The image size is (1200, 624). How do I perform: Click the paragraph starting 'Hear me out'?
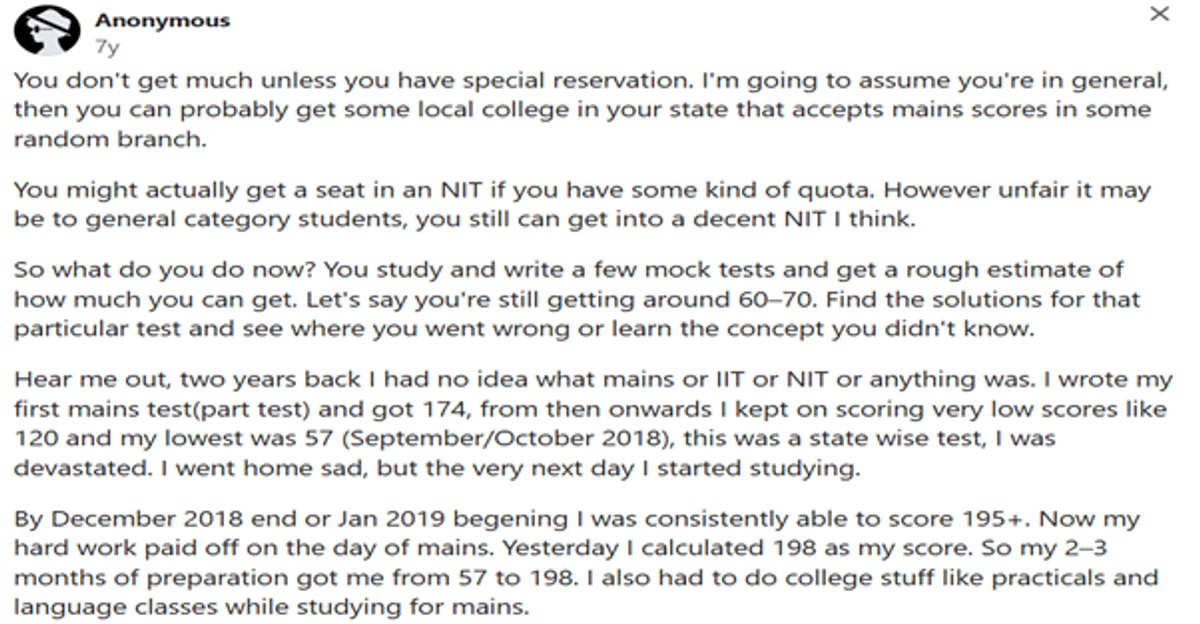point(592,424)
